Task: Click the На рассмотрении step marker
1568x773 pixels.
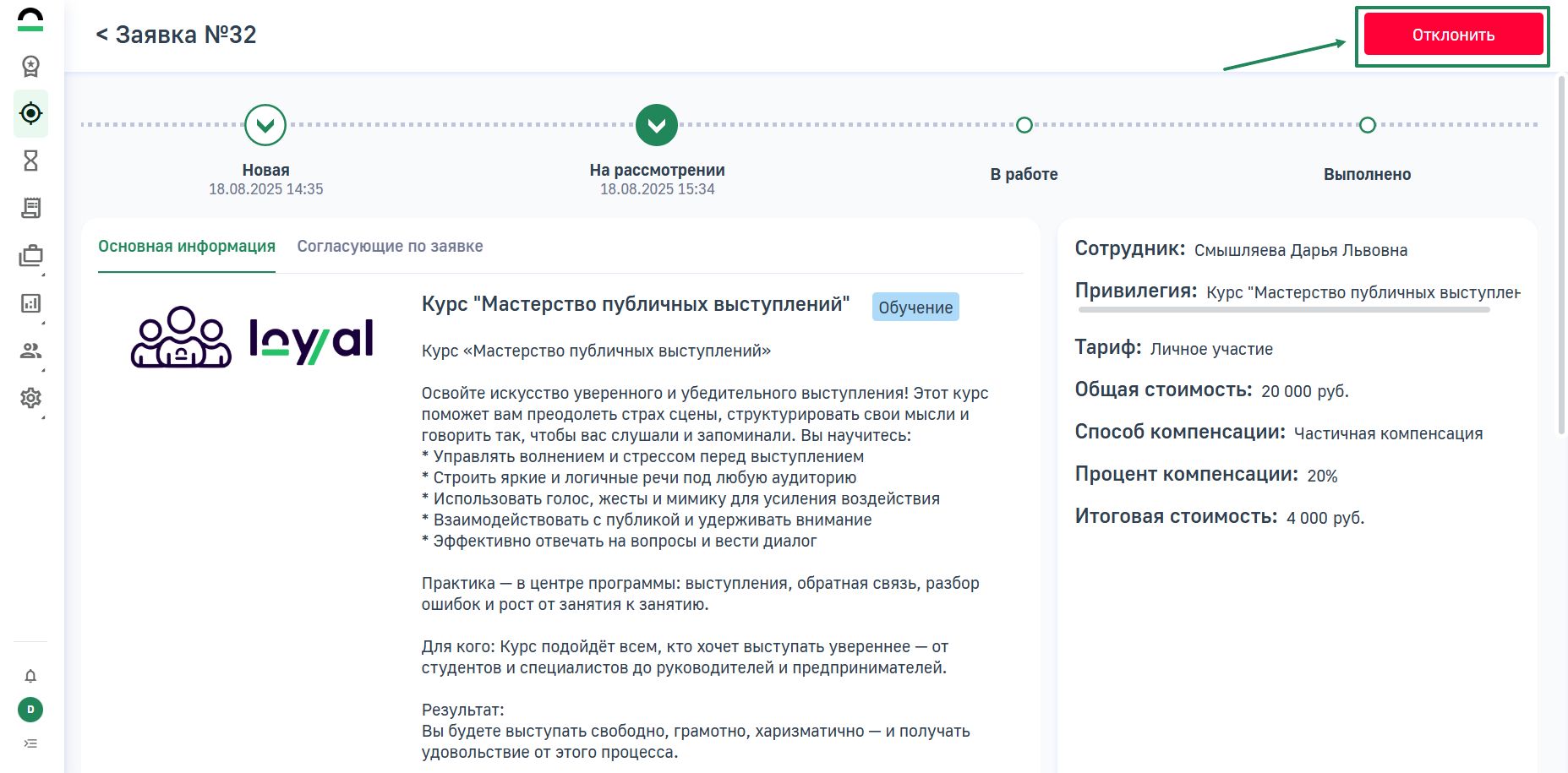Action: (657, 125)
